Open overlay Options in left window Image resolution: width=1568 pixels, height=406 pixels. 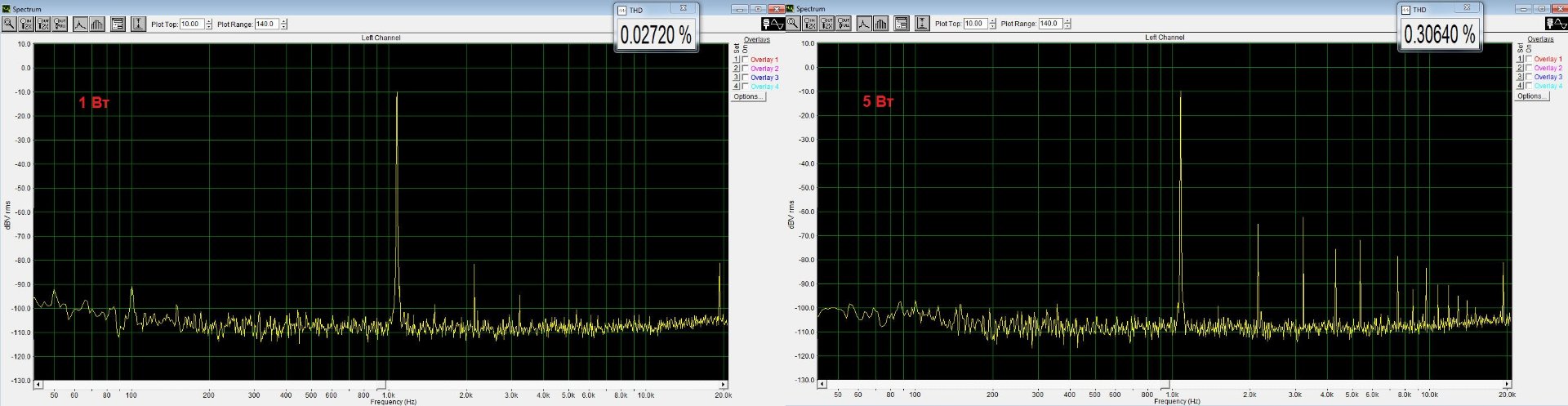746,96
